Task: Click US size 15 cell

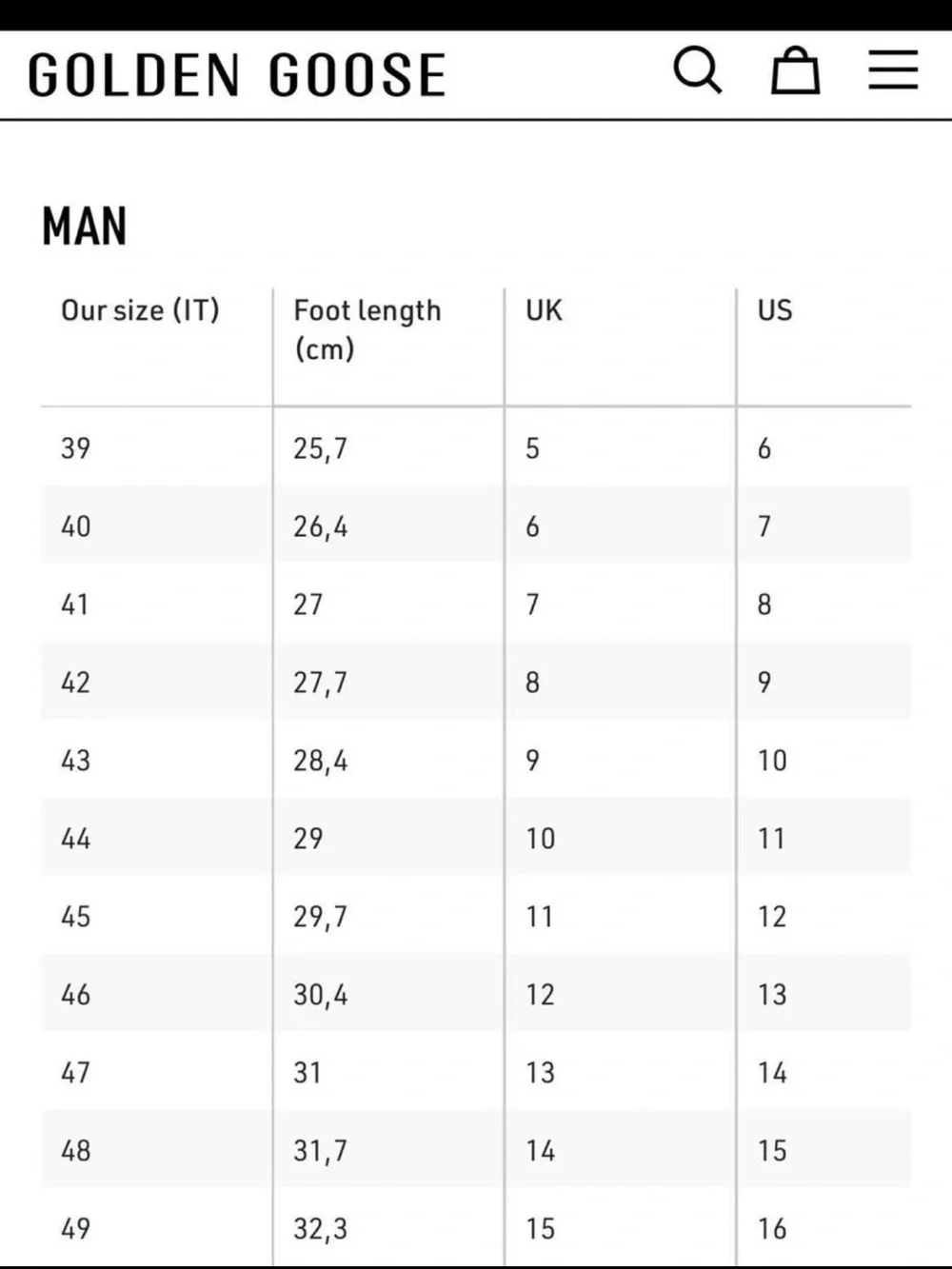Action: (x=823, y=1150)
